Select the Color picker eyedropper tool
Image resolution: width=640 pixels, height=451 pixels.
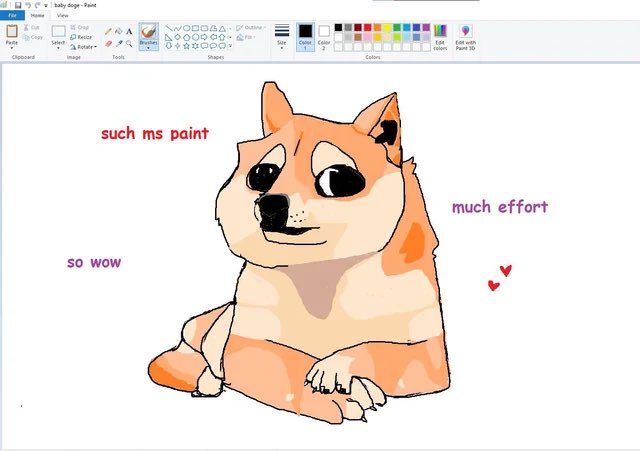pos(119,43)
